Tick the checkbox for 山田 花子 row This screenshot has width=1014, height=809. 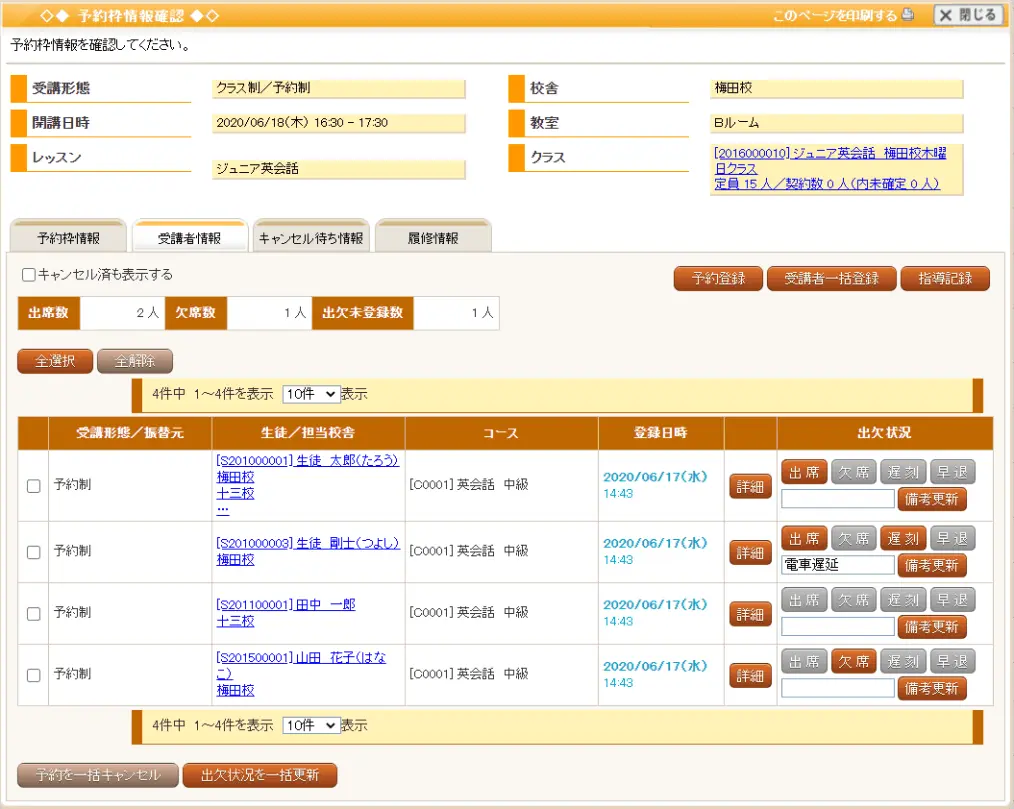click(33, 675)
